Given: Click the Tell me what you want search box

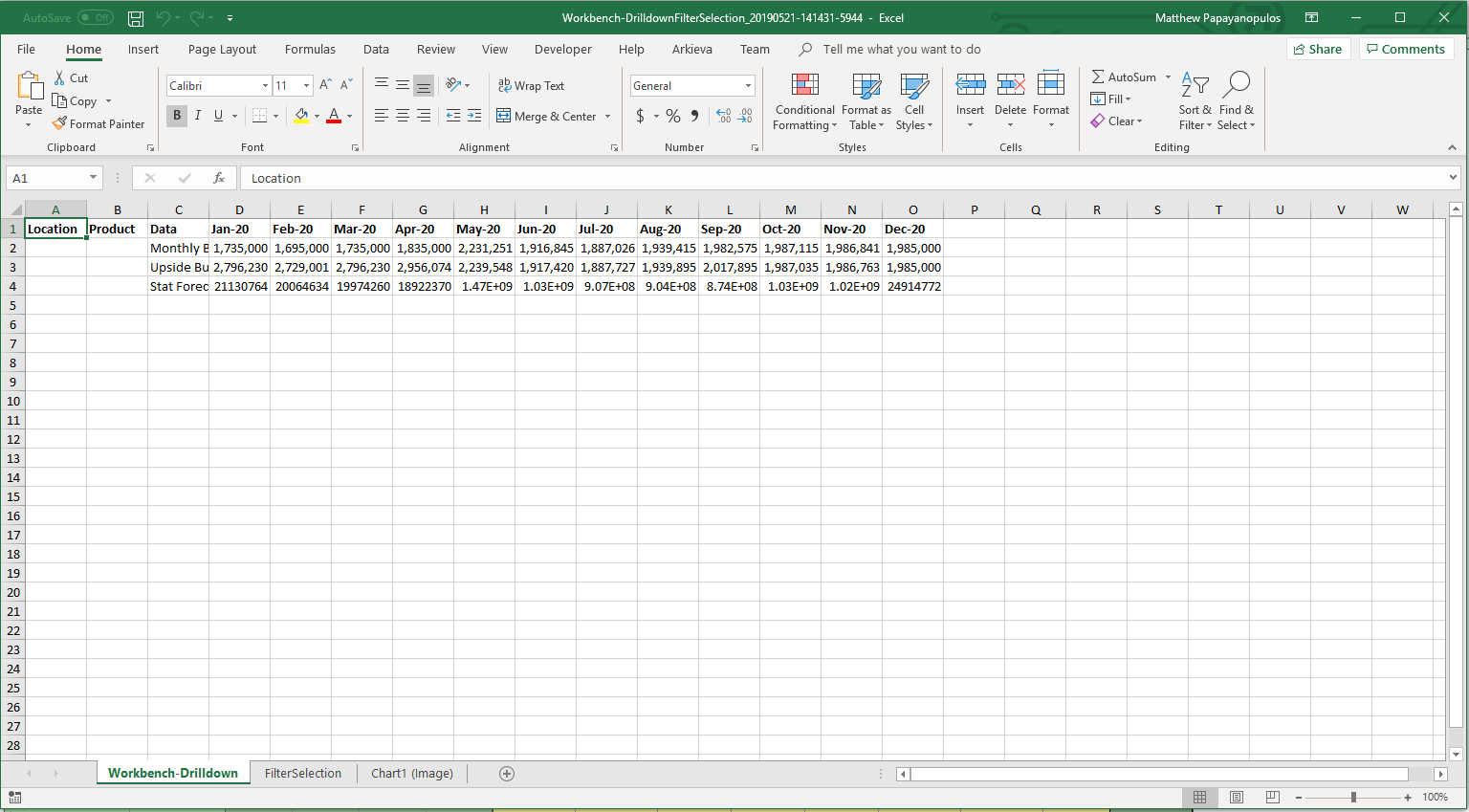Looking at the screenshot, I should [x=902, y=49].
